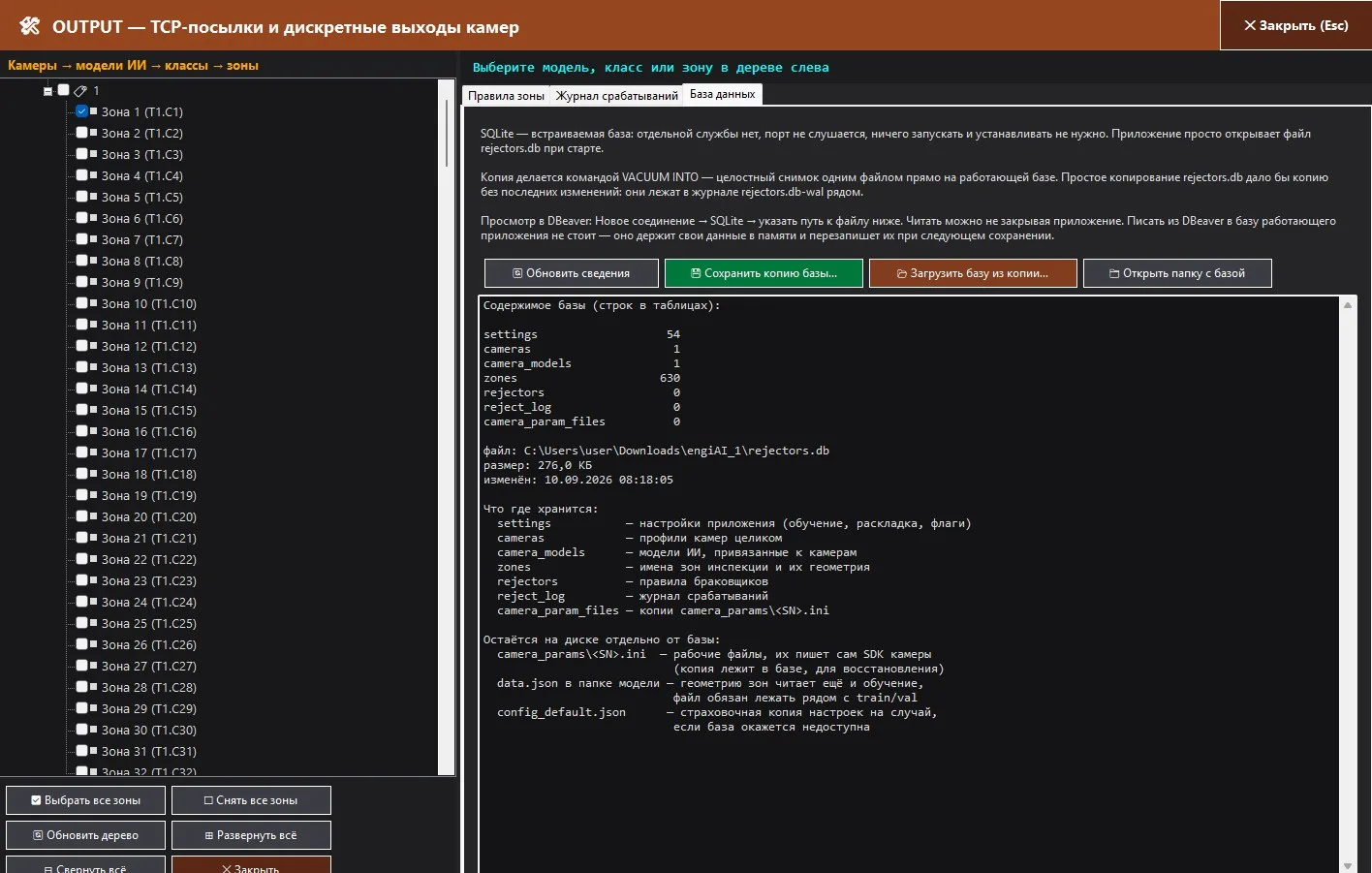Click the tag icon of class 1

tap(80, 91)
